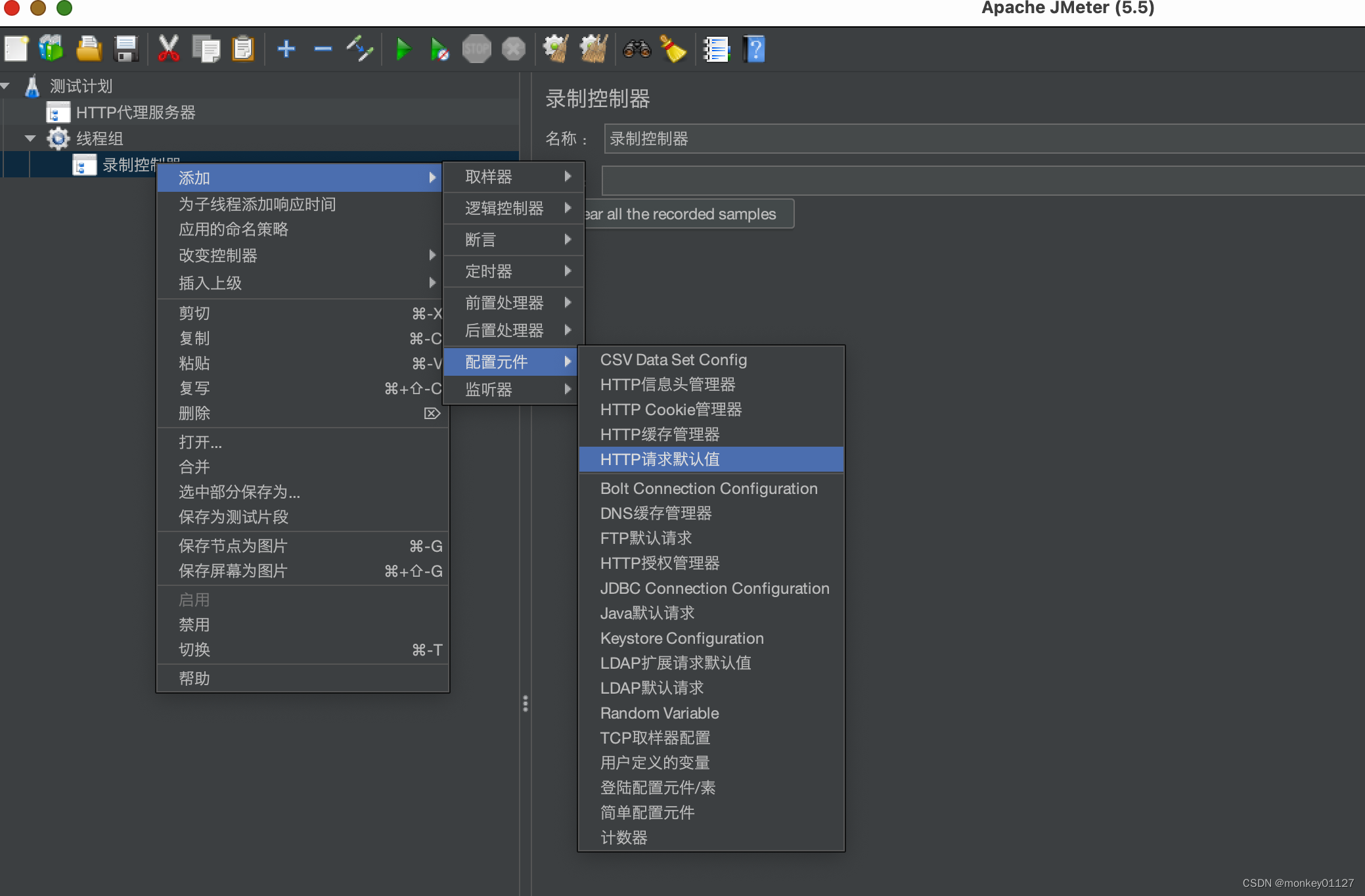The width and height of the screenshot is (1365, 896).
Task: Select 删除 in the context menu
Action: [303, 413]
